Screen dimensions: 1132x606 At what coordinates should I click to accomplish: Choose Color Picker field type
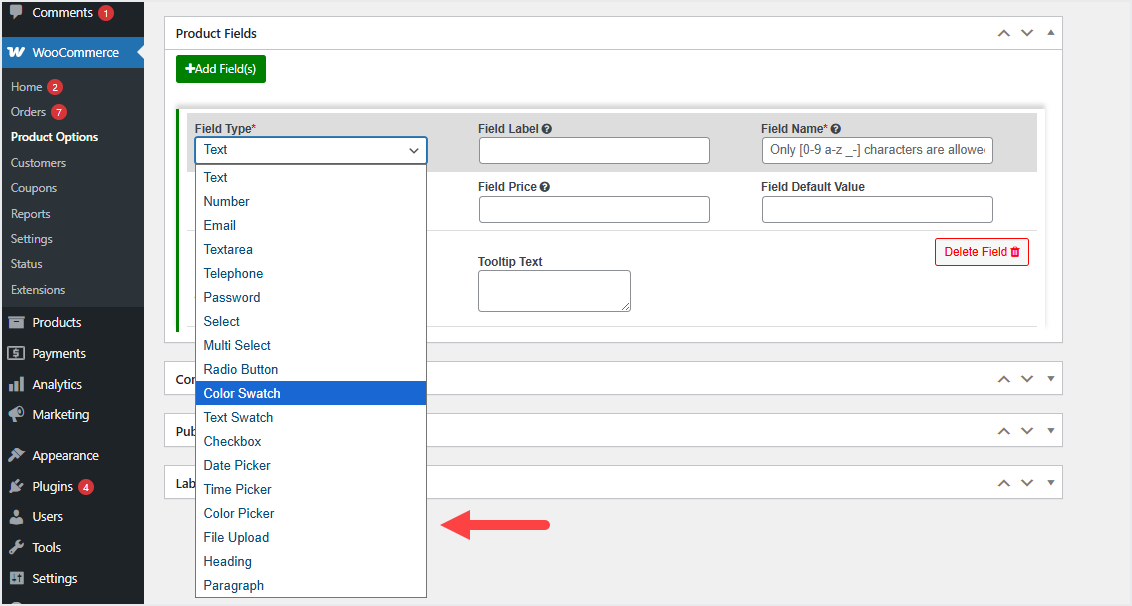pyautogui.click(x=310, y=513)
